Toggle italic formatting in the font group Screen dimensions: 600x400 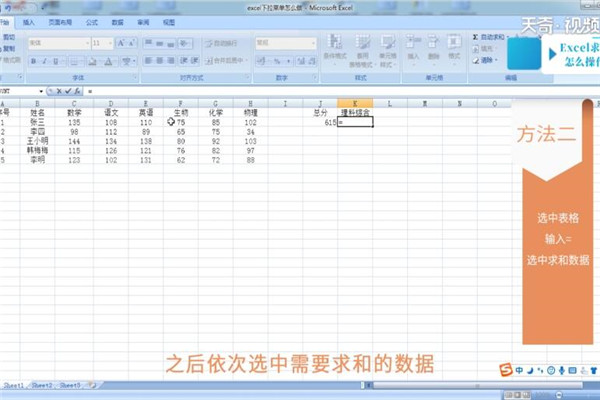tap(44, 61)
